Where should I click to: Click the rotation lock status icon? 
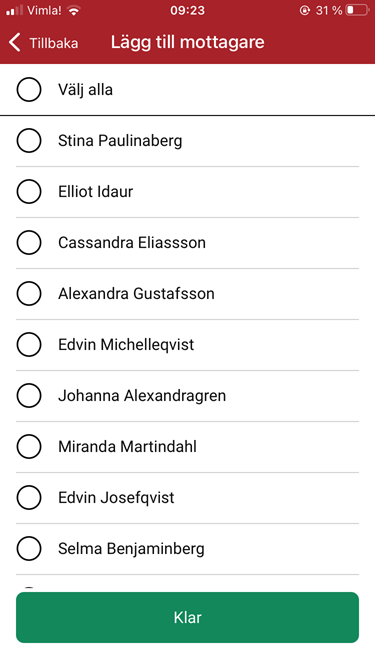[x=304, y=11]
